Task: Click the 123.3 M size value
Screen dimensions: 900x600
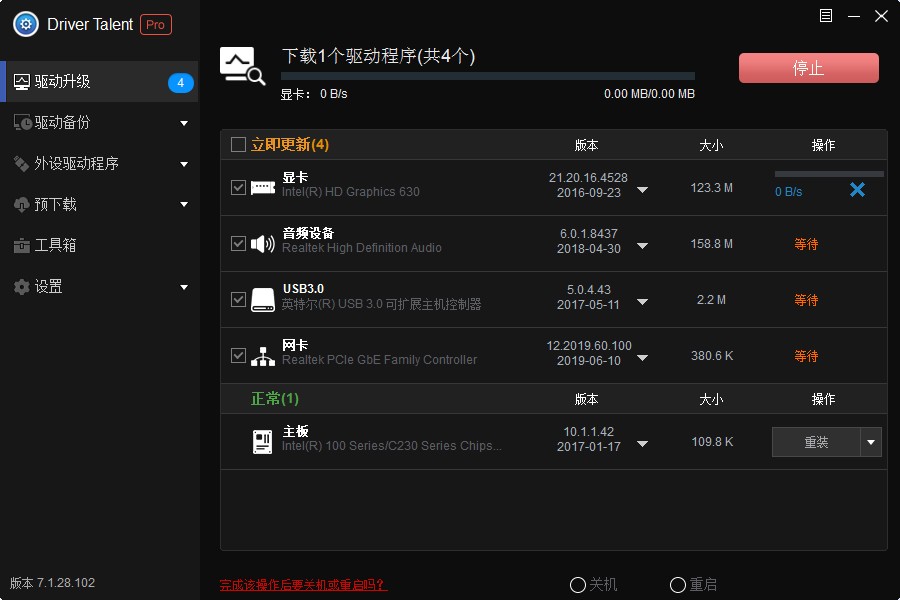Action: (712, 188)
